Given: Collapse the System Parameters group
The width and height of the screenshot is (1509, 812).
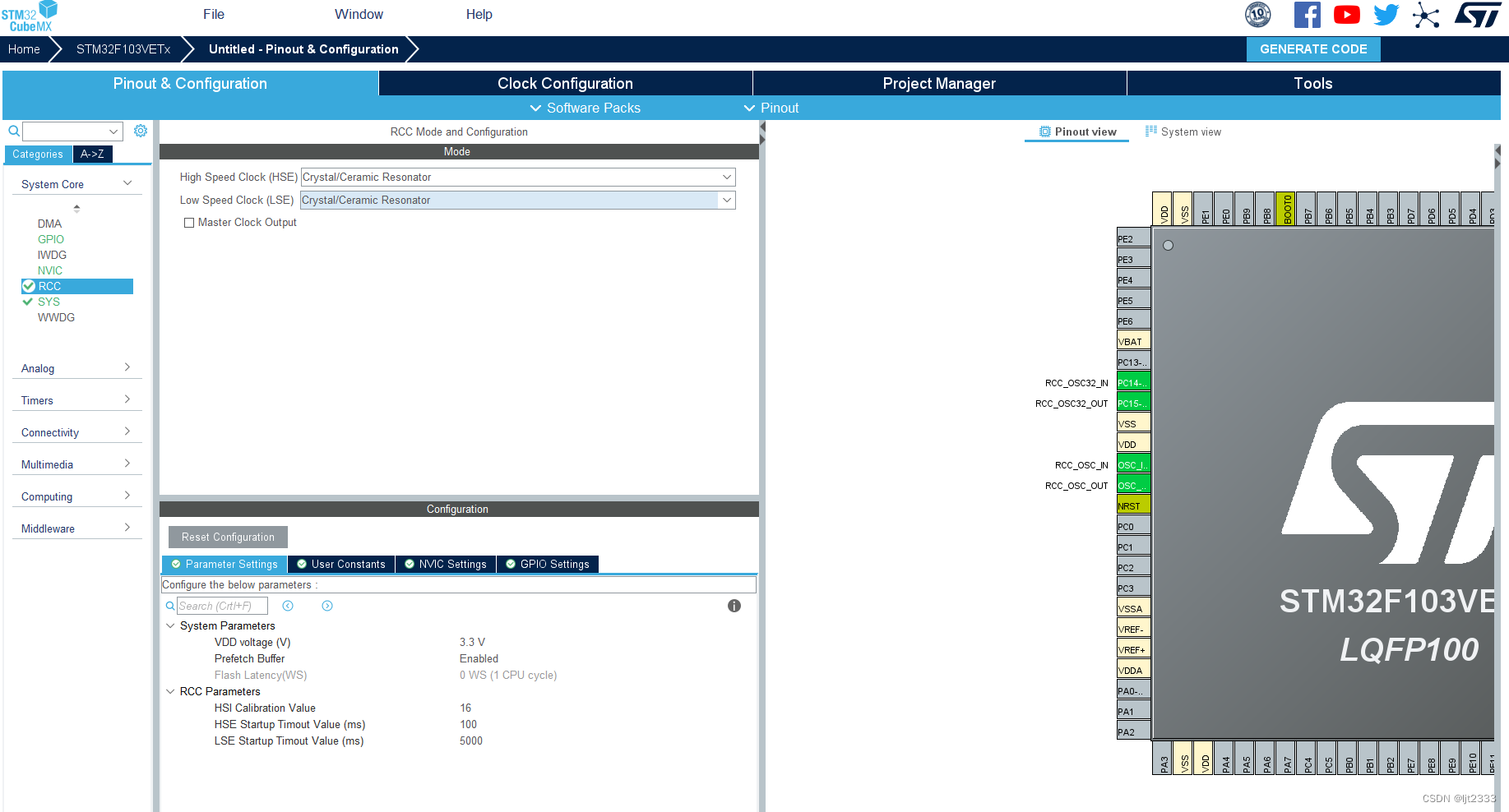Looking at the screenshot, I should 170,625.
